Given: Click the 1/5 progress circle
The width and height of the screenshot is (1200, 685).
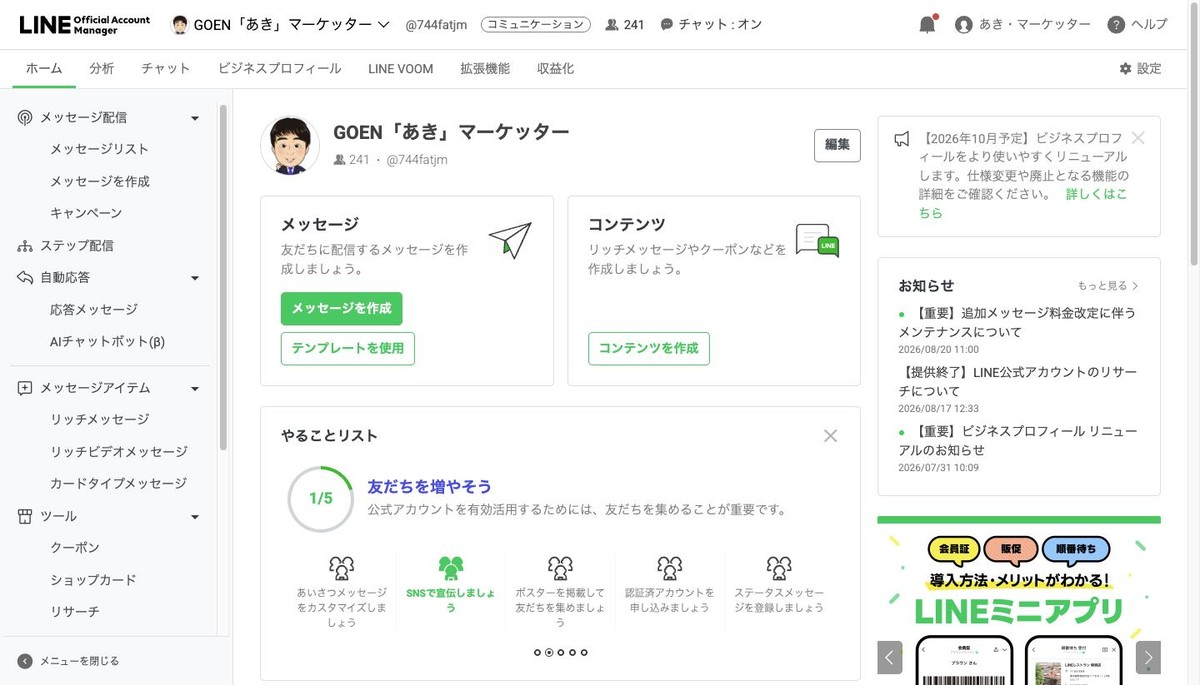Looking at the screenshot, I should tap(320, 498).
